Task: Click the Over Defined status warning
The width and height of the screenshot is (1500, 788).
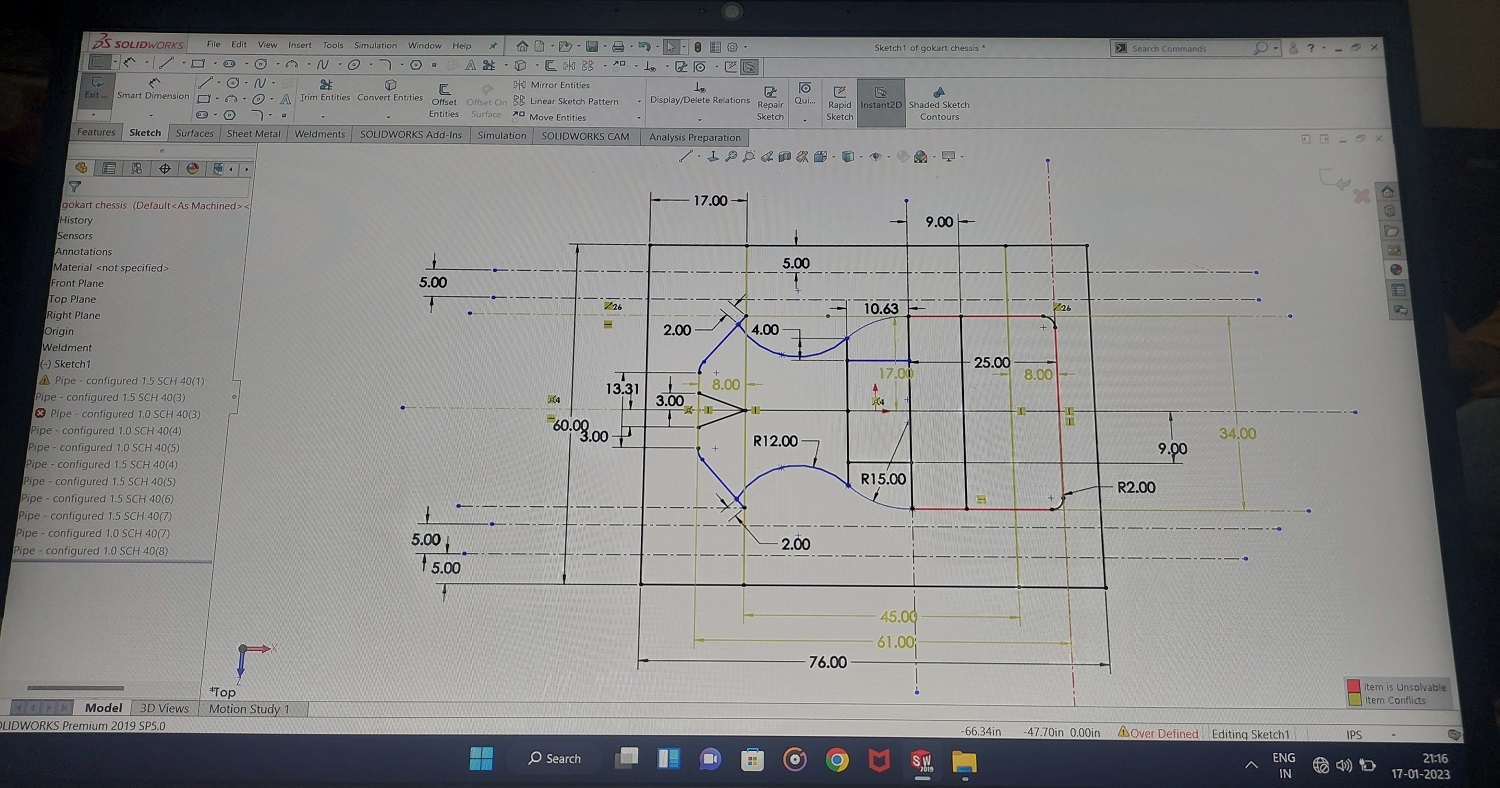Action: pos(1159,733)
